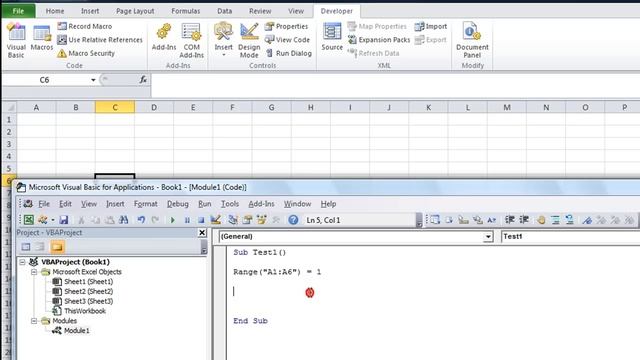This screenshot has height=360, width=640.
Task: Click View Code icon in Project pane
Action: (26, 247)
